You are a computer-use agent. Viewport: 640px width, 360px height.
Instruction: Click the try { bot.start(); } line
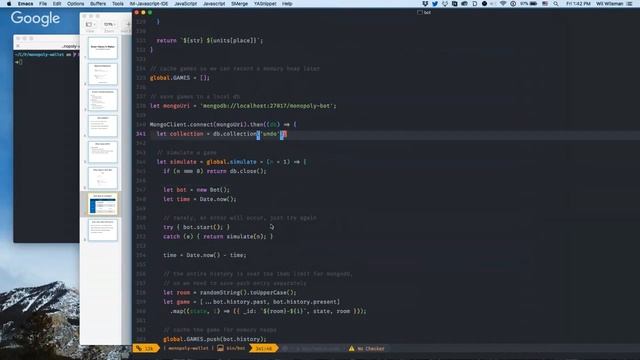pos(196,227)
